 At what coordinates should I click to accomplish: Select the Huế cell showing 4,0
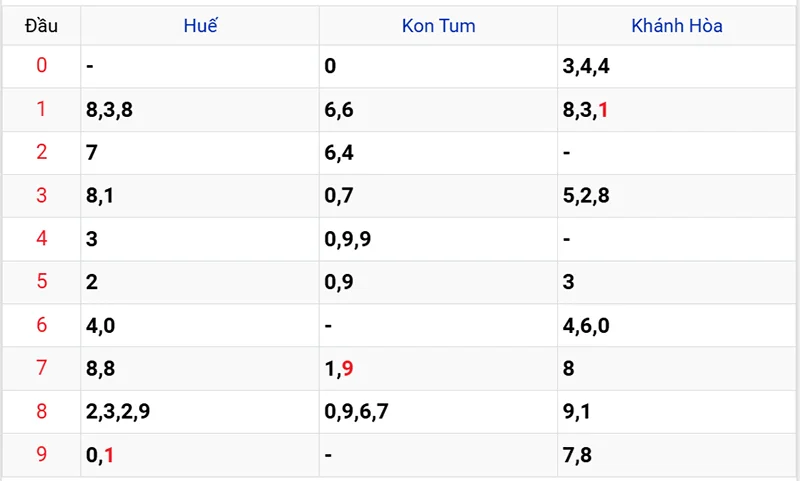pos(101,325)
